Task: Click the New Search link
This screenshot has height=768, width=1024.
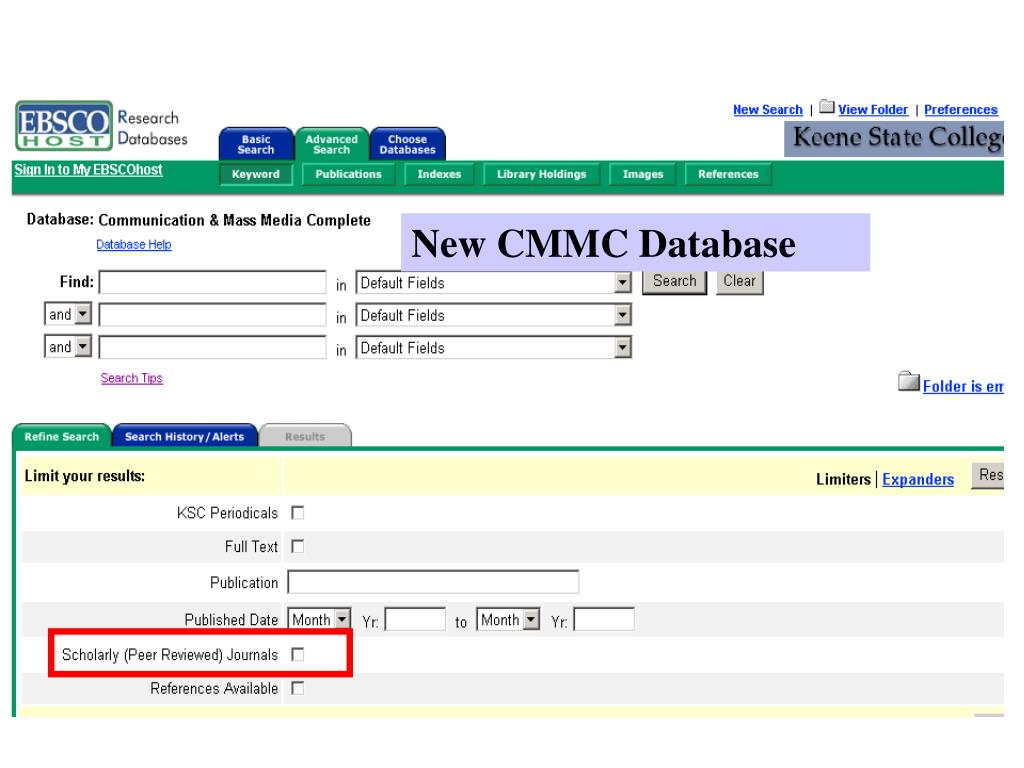Action: pos(768,110)
